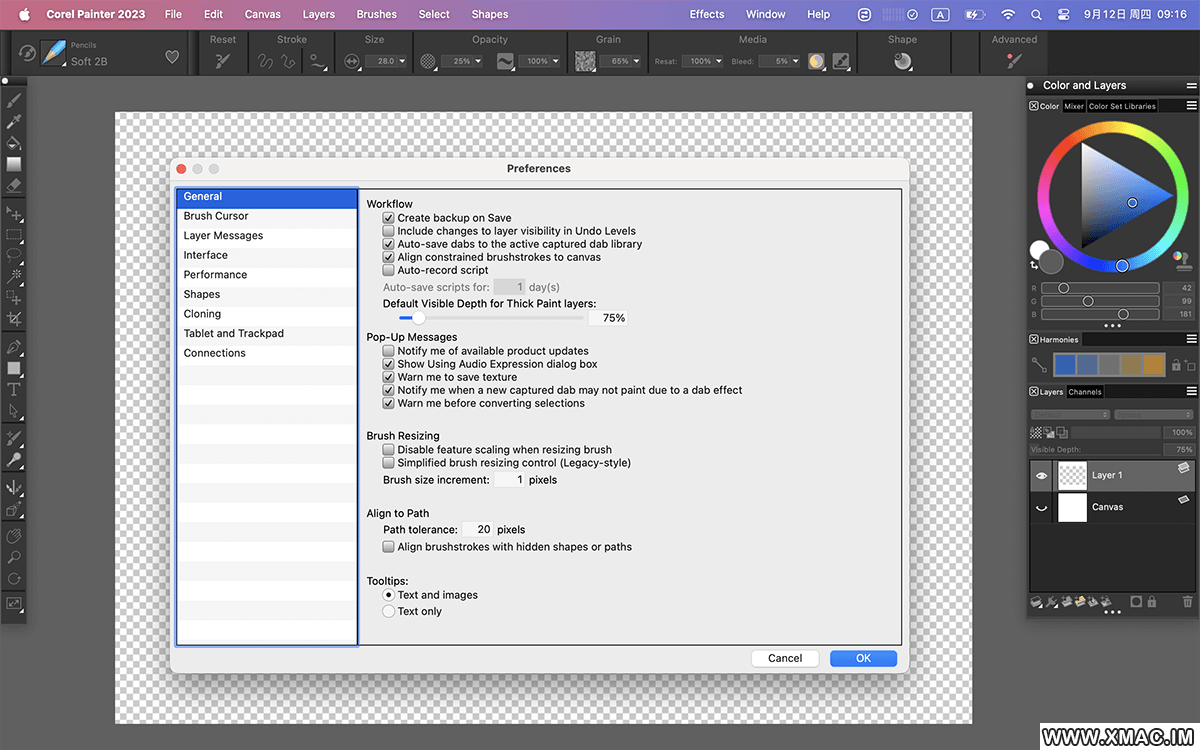Toggle Auto-record script checkbox
Viewport: 1200px width, 750px height.
click(389, 270)
